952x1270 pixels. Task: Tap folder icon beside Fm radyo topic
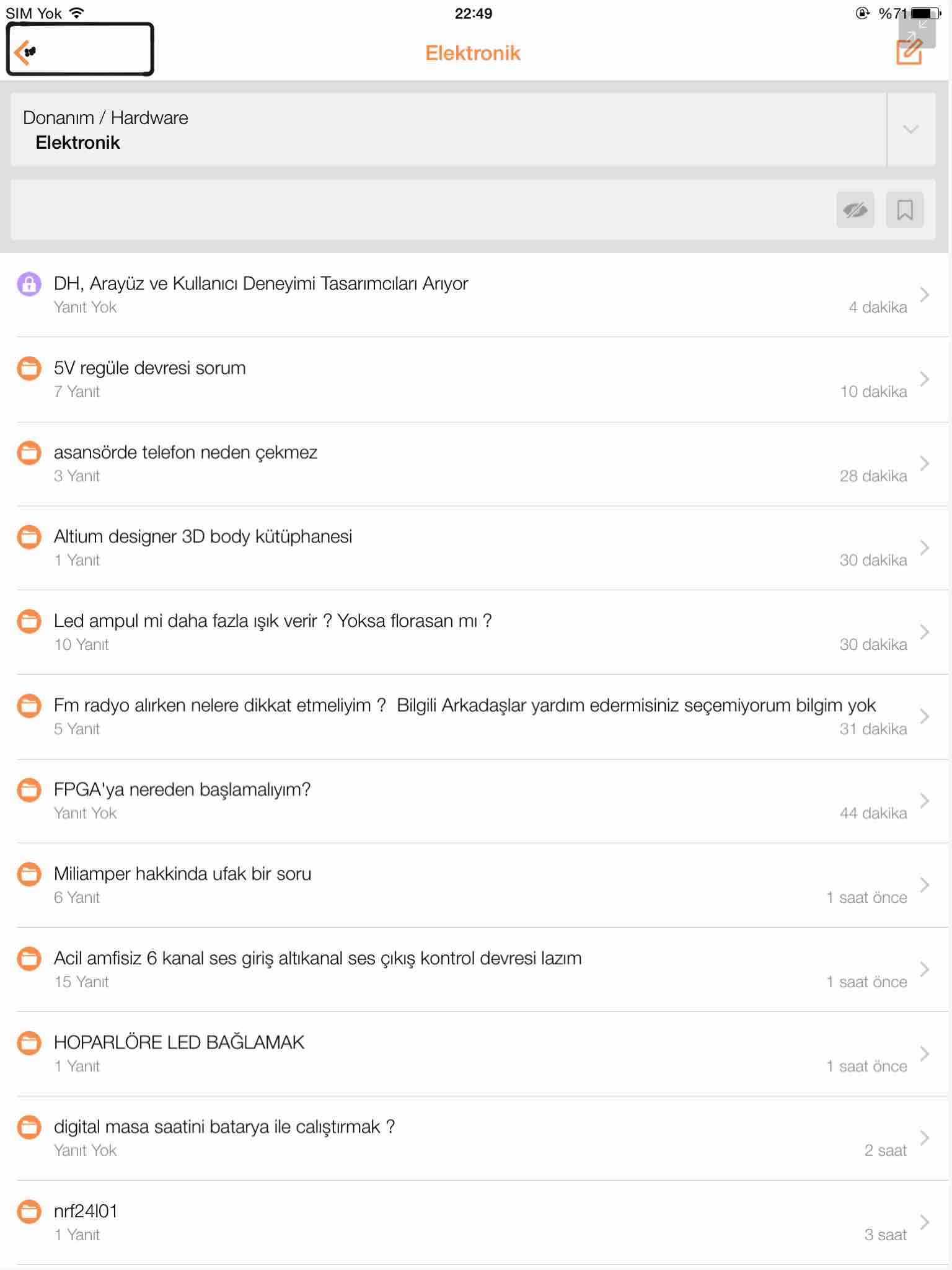tap(29, 706)
